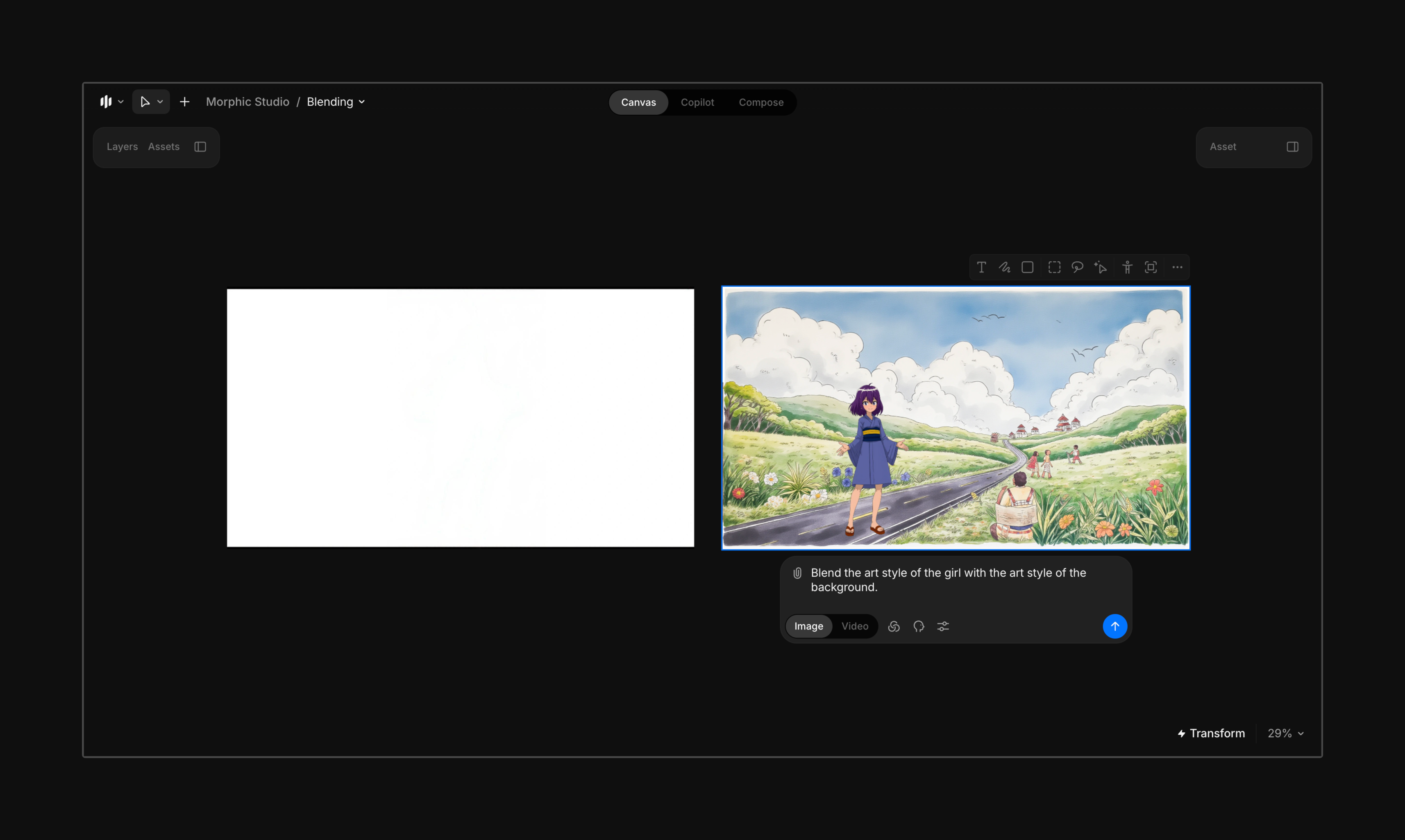Screen dimensions: 1405x840
Task: Pick the rectangle shape tool
Action: tap(1027, 267)
